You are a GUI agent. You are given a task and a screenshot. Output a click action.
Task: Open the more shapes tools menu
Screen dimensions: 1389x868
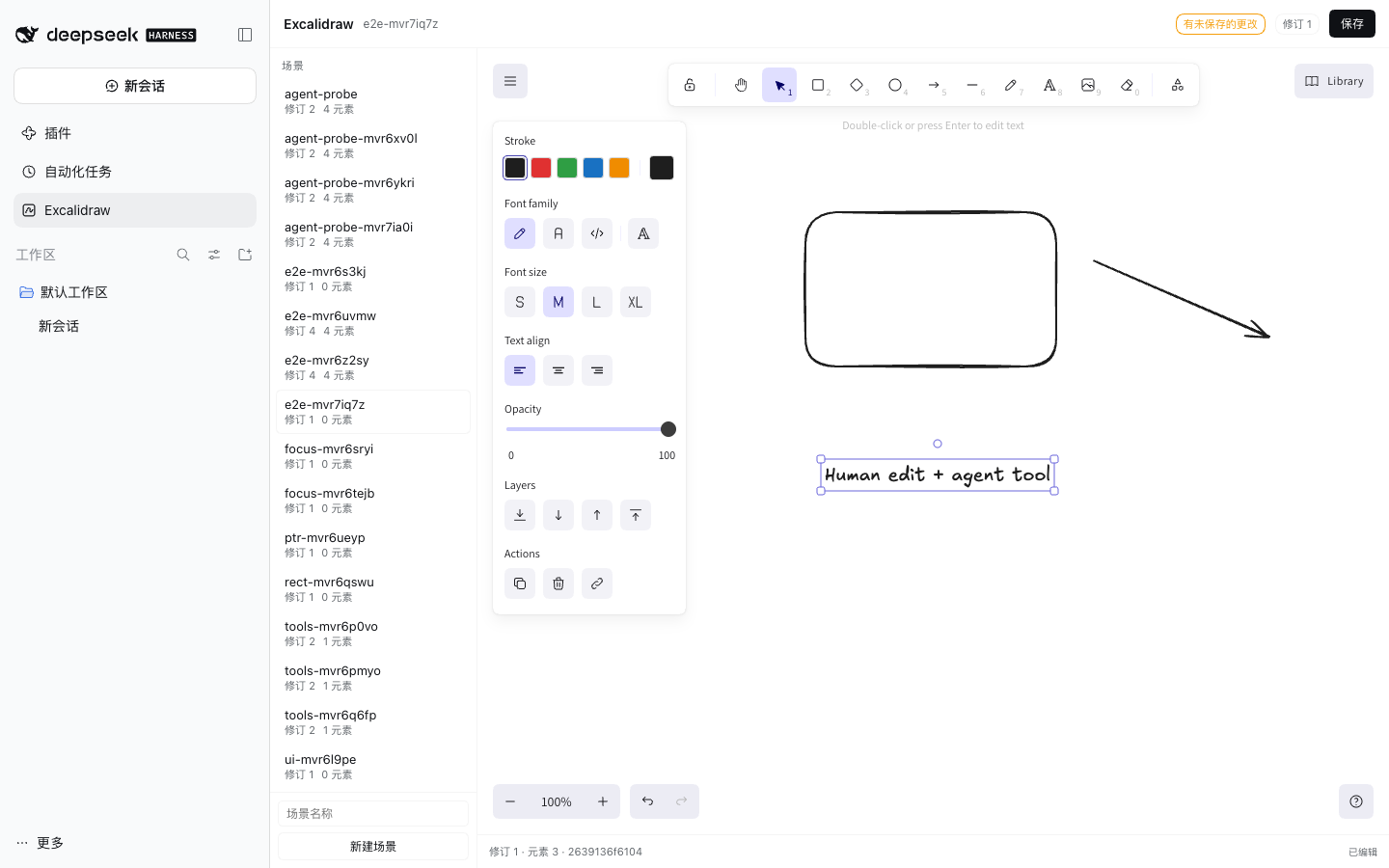tap(1178, 85)
